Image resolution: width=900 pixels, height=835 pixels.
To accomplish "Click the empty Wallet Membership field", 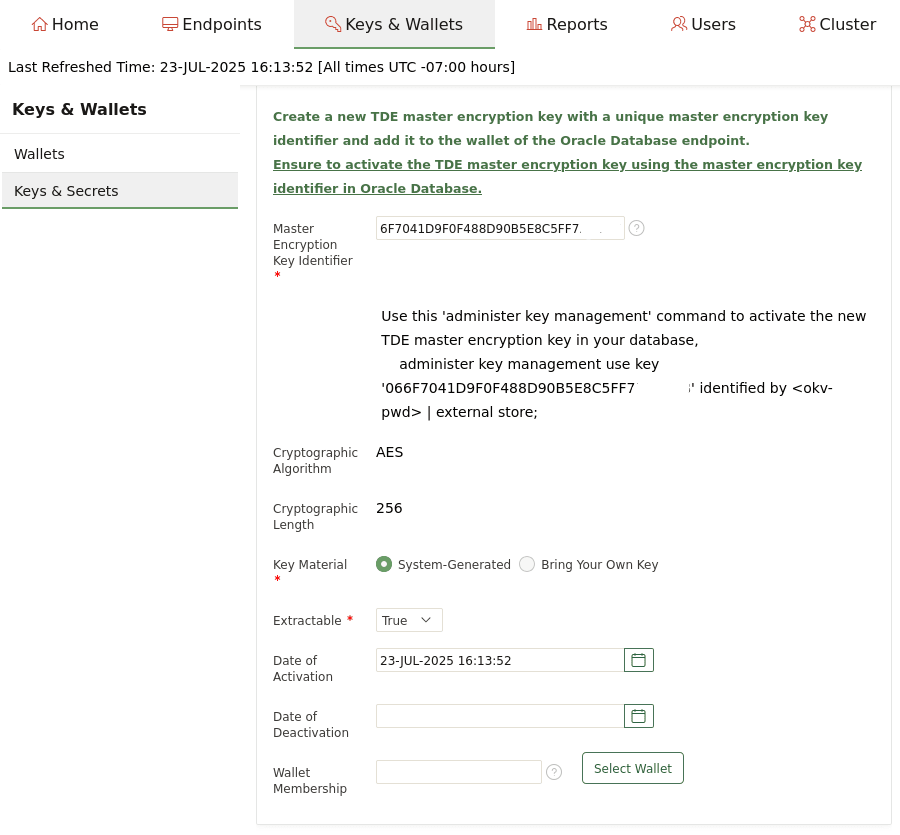I will pos(458,772).
